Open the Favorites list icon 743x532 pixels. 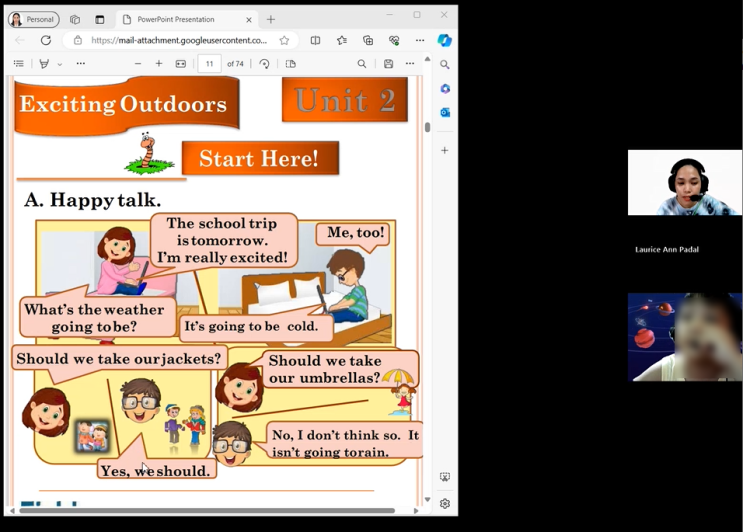342,40
